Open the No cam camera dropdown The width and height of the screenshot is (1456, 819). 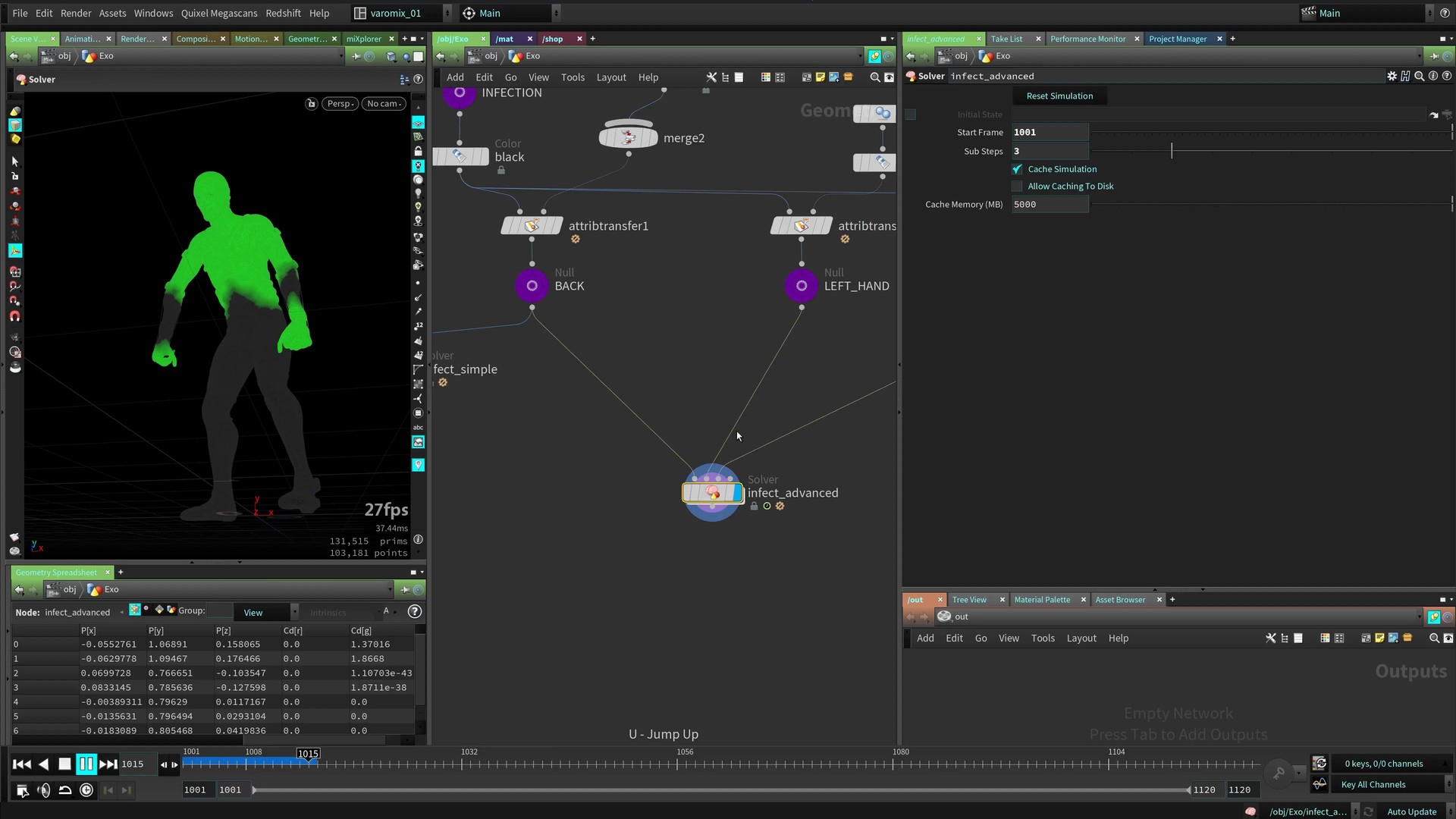384,104
